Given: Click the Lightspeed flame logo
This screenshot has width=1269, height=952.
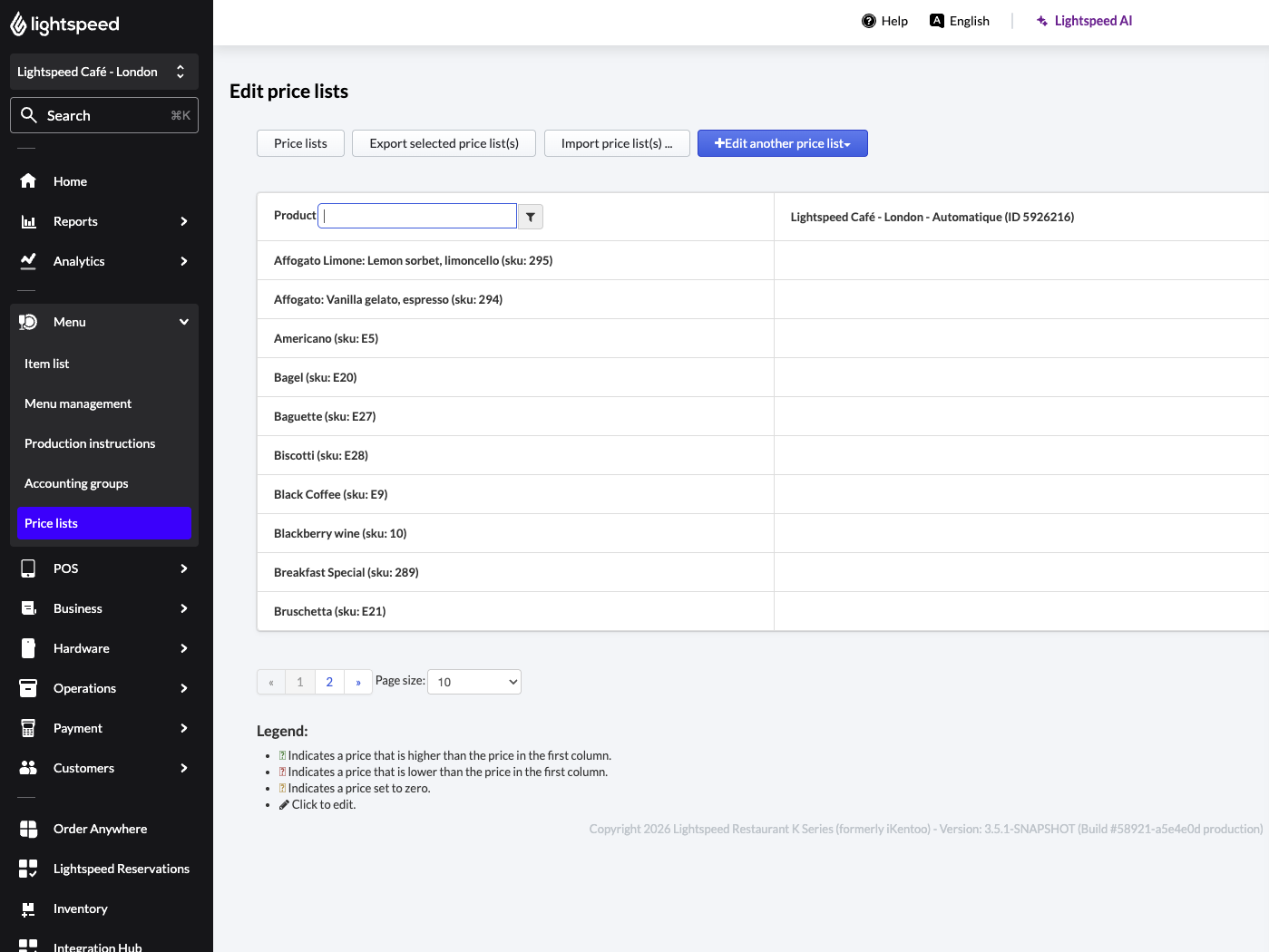Looking at the screenshot, I should [x=18, y=24].
